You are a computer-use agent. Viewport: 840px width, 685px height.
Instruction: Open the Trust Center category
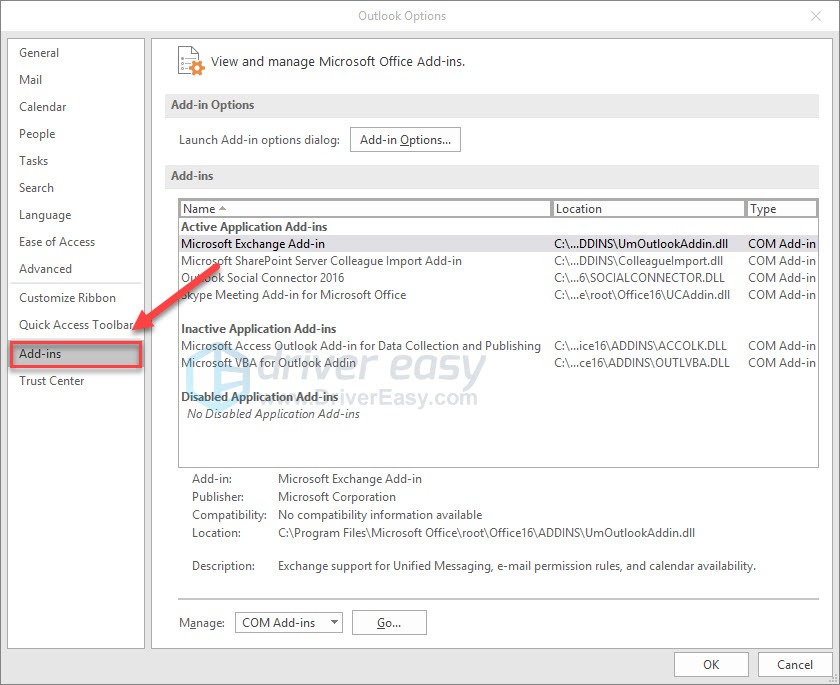(52, 381)
